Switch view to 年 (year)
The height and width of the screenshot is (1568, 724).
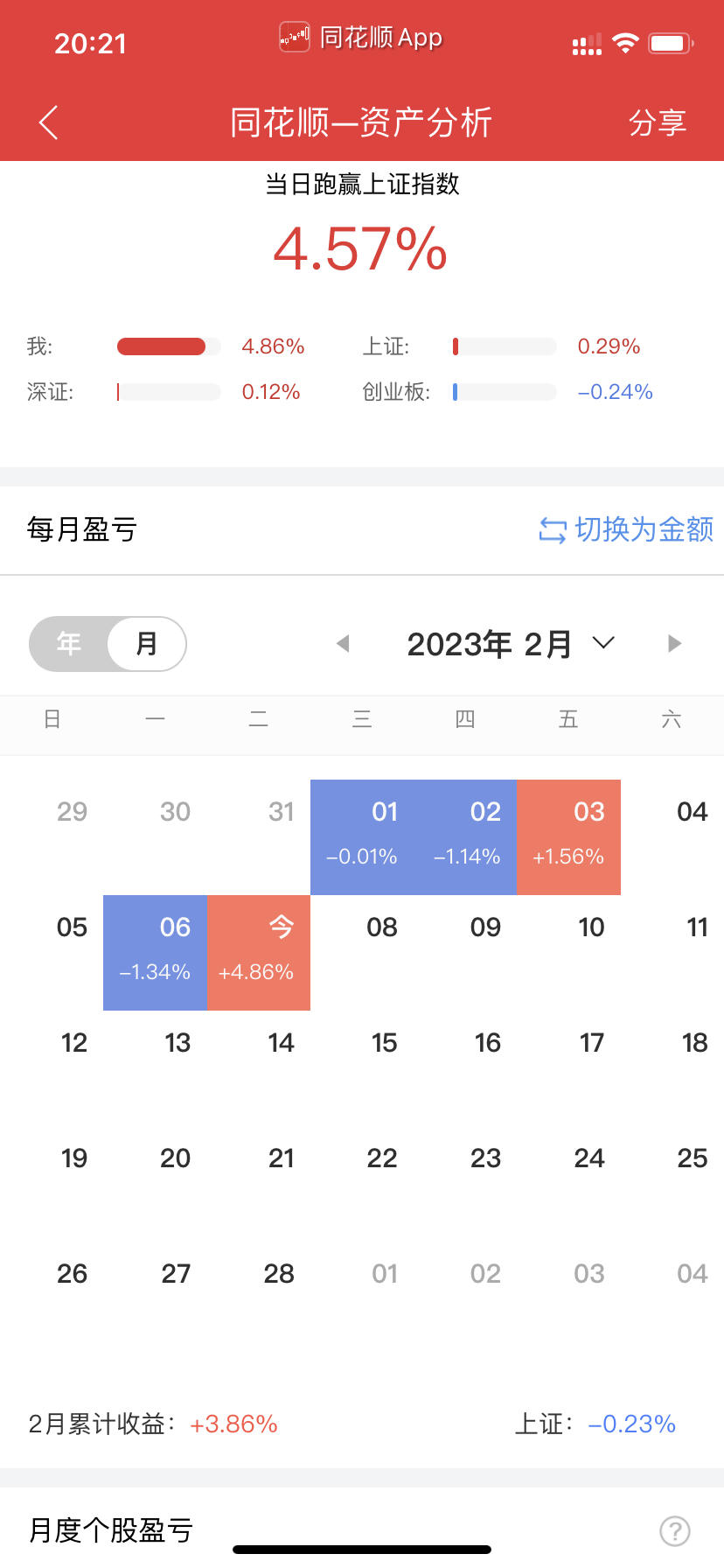pyautogui.click(x=69, y=644)
